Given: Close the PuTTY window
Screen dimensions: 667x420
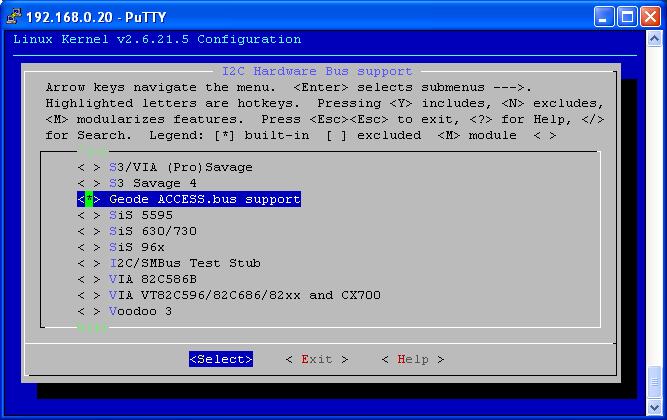Looking at the screenshot, I should tap(650, 17).
